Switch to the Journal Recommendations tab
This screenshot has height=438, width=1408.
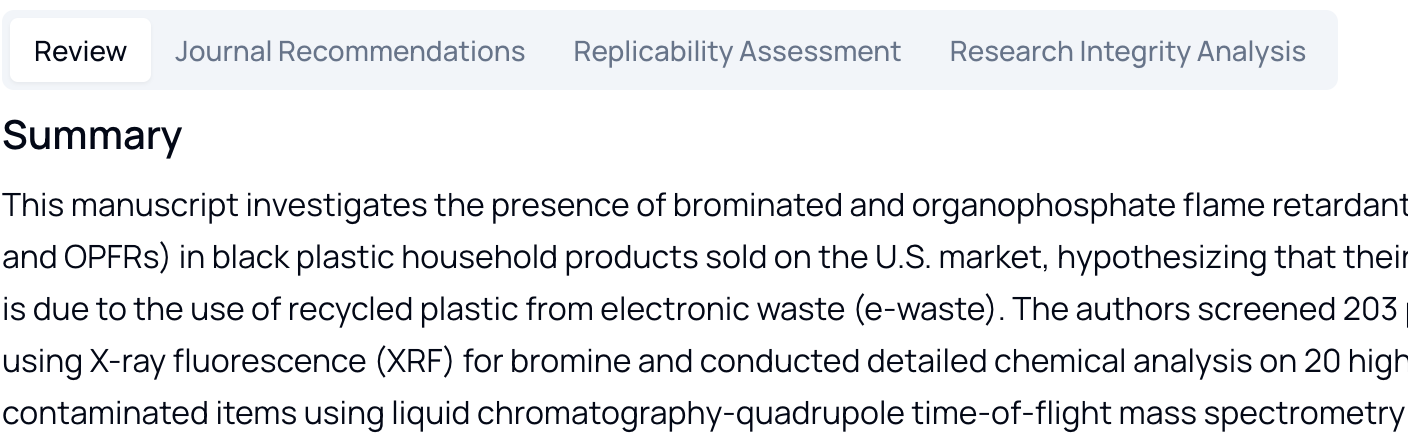[349, 51]
